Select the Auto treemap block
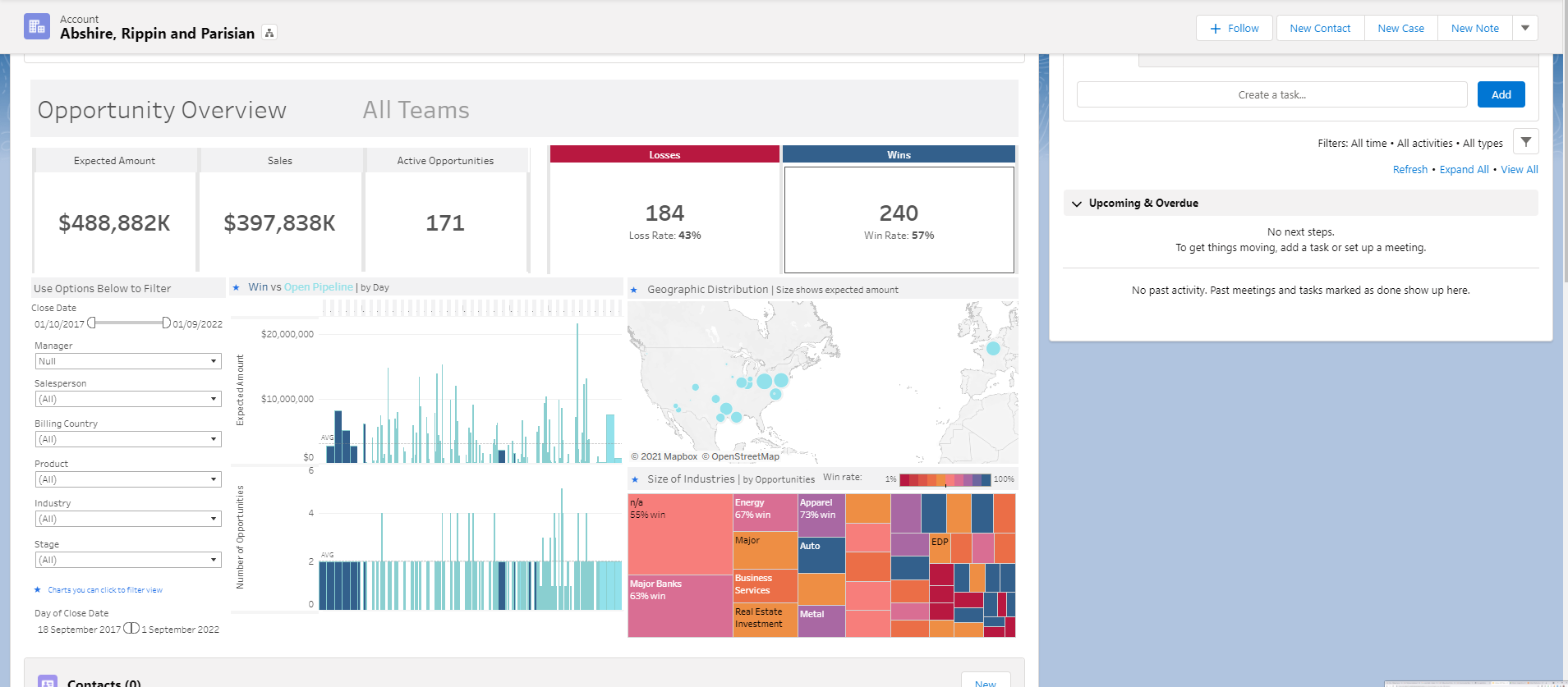Screen dimensions: 1568x687 coord(821,555)
